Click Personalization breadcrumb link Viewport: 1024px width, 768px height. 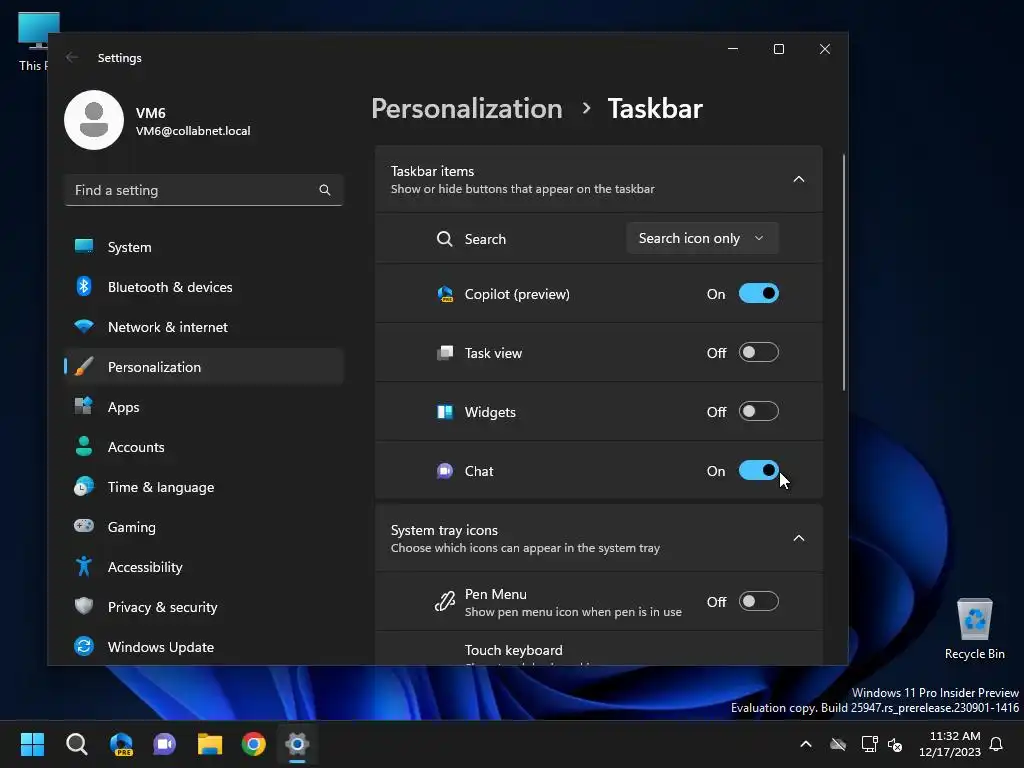tap(466, 108)
